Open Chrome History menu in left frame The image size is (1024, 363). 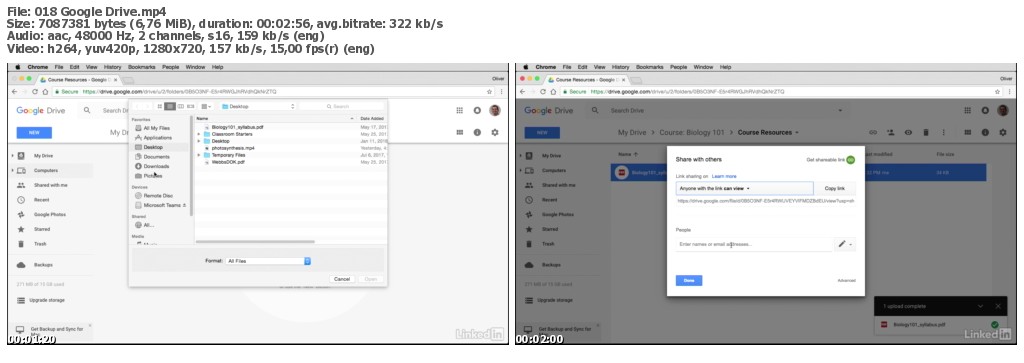[x=112, y=67]
